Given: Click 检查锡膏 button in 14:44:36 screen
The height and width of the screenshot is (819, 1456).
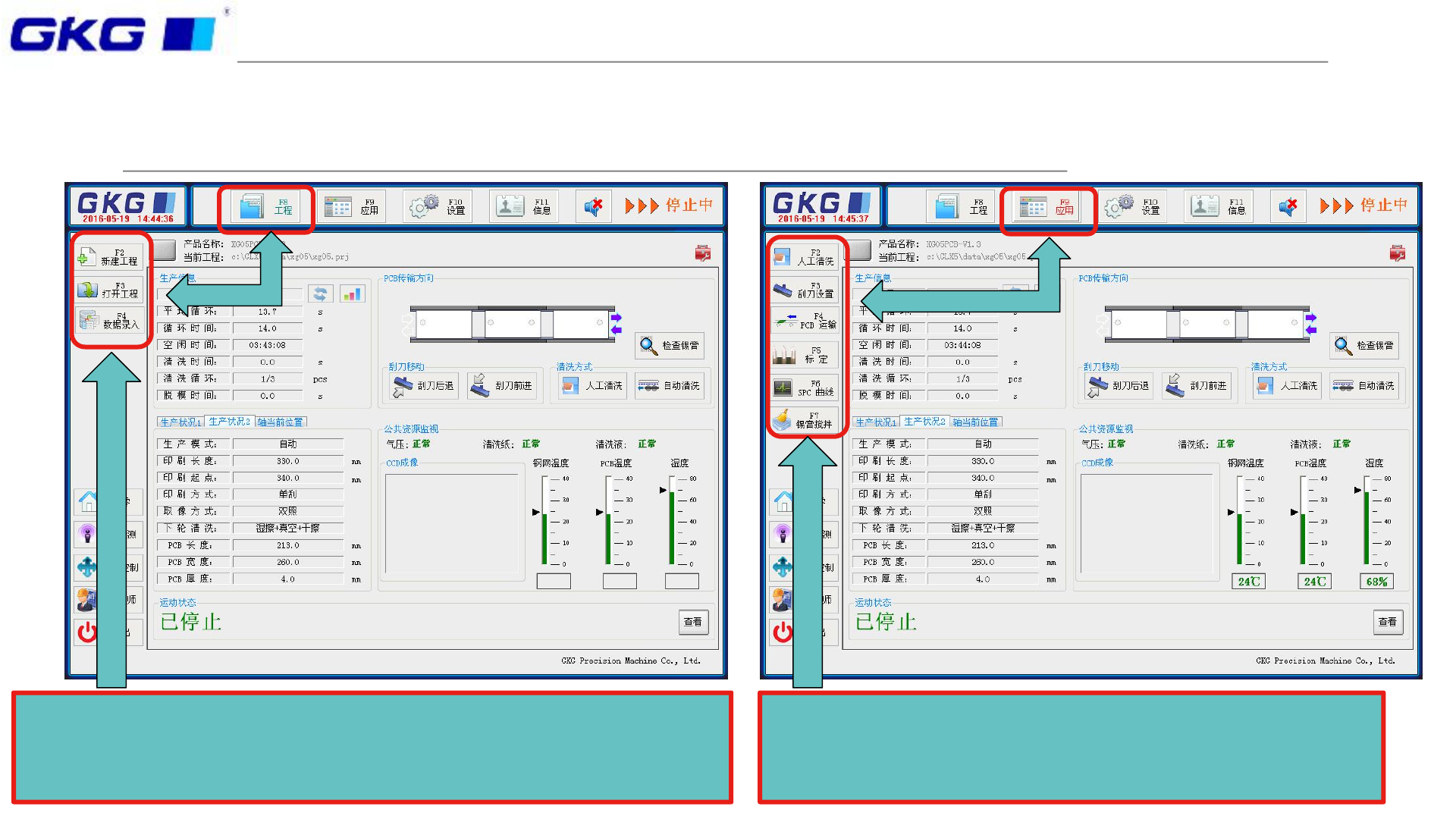Looking at the screenshot, I should click(x=670, y=346).
